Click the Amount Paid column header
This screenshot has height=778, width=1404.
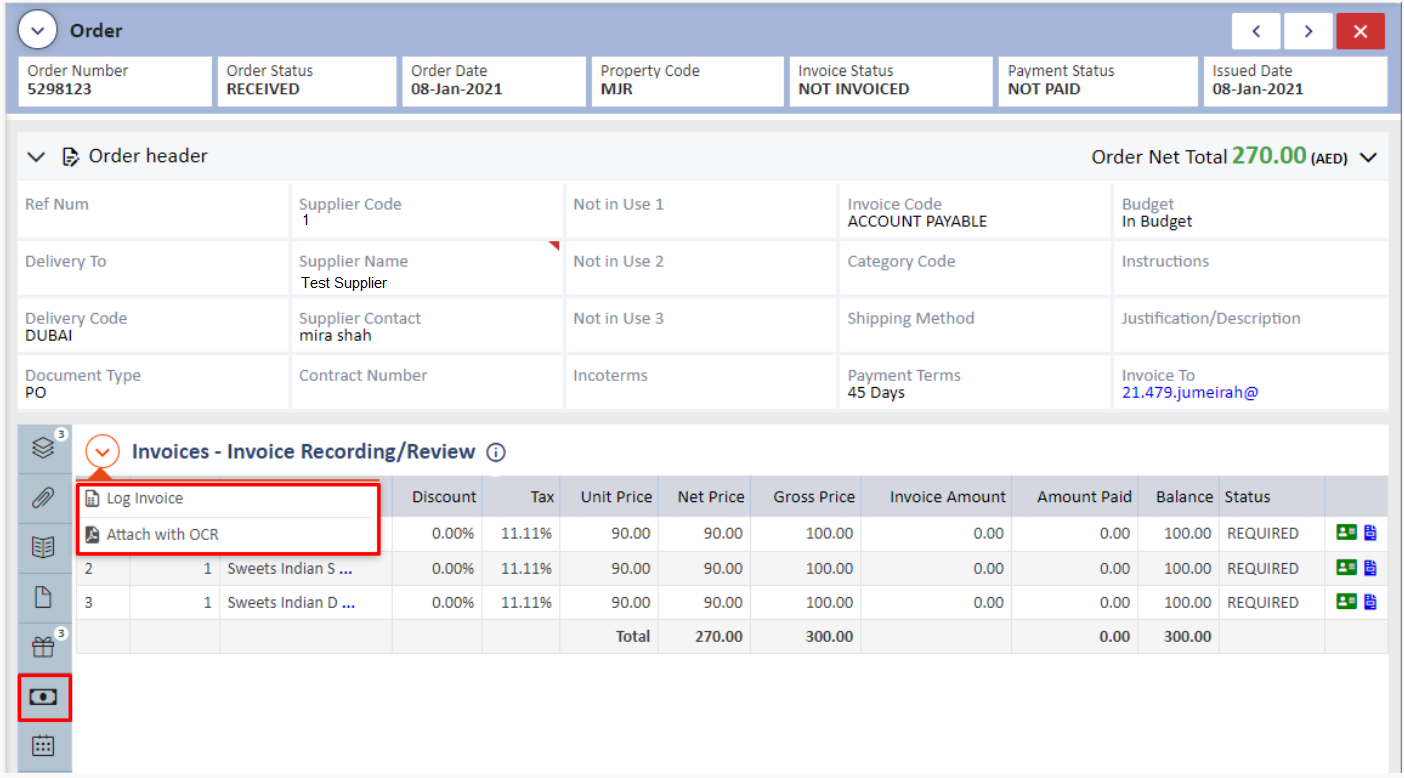click(x=1075, y=496)
